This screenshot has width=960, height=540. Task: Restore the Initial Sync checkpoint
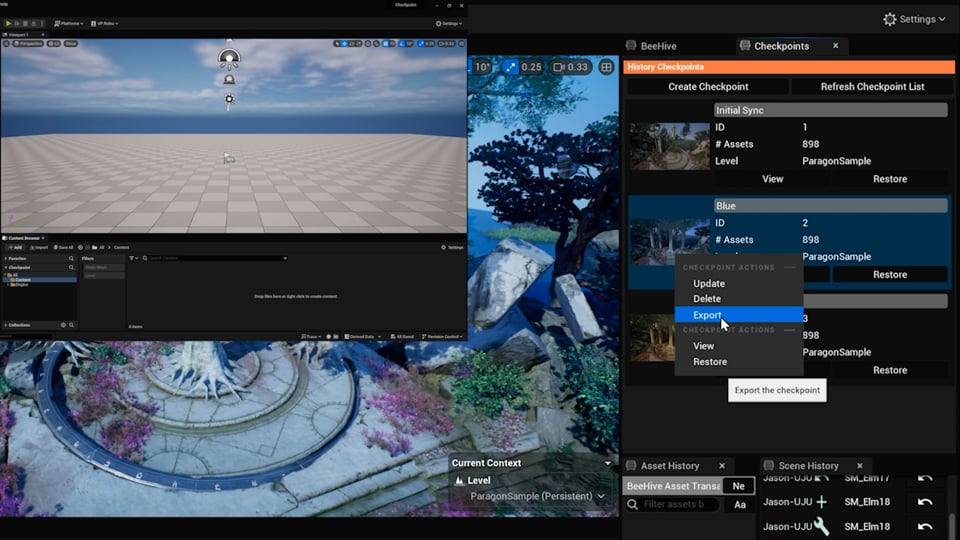pos(890,179)
